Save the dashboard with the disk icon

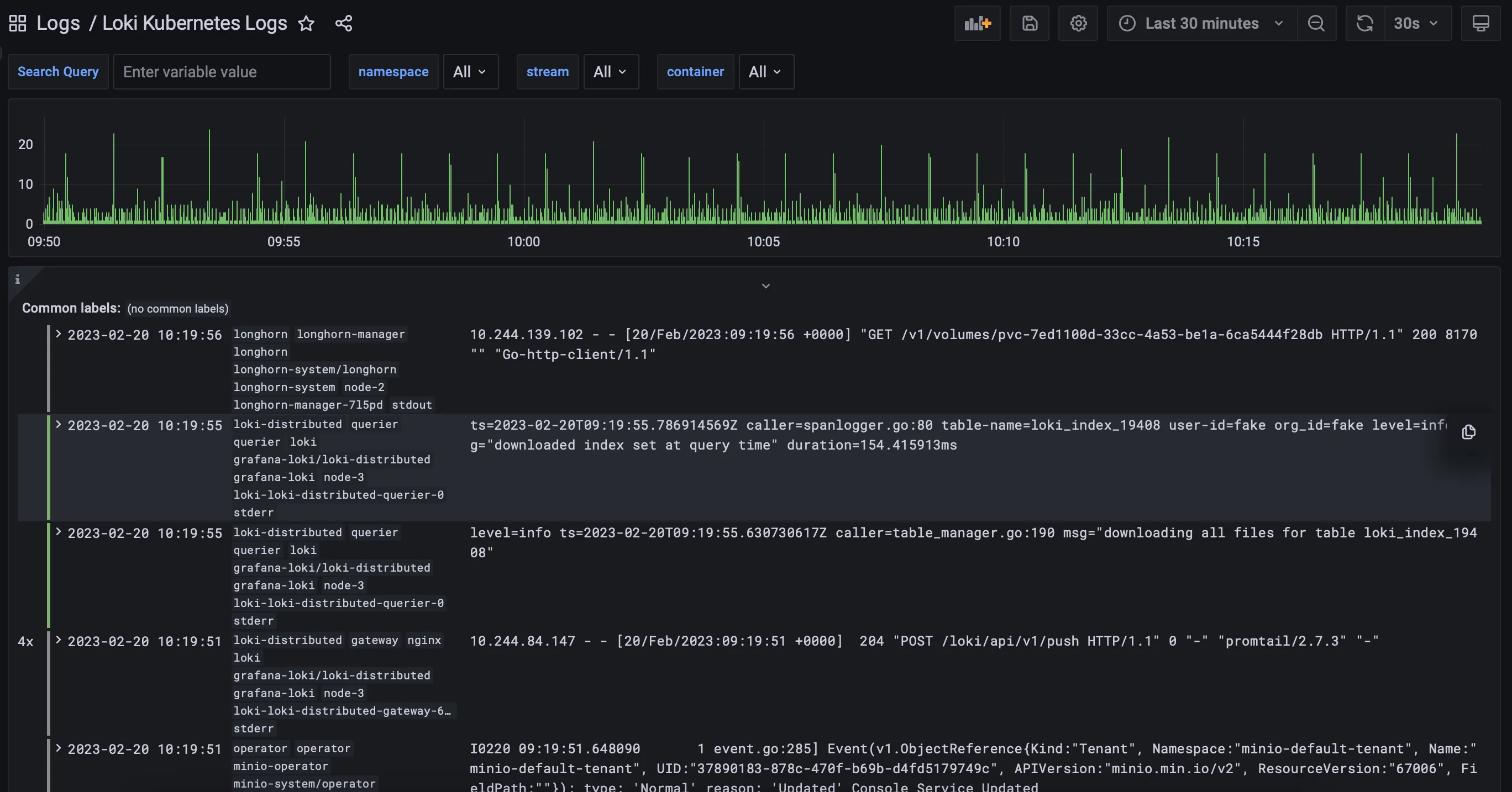(1030, 23)
